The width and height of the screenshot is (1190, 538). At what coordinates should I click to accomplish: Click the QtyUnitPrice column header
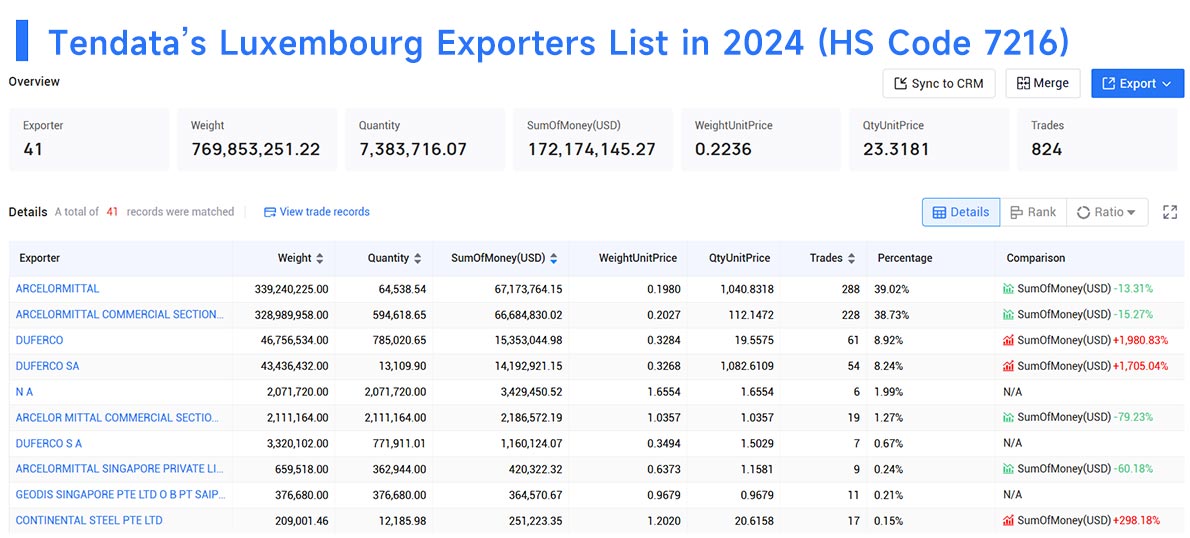click(739, 258)
